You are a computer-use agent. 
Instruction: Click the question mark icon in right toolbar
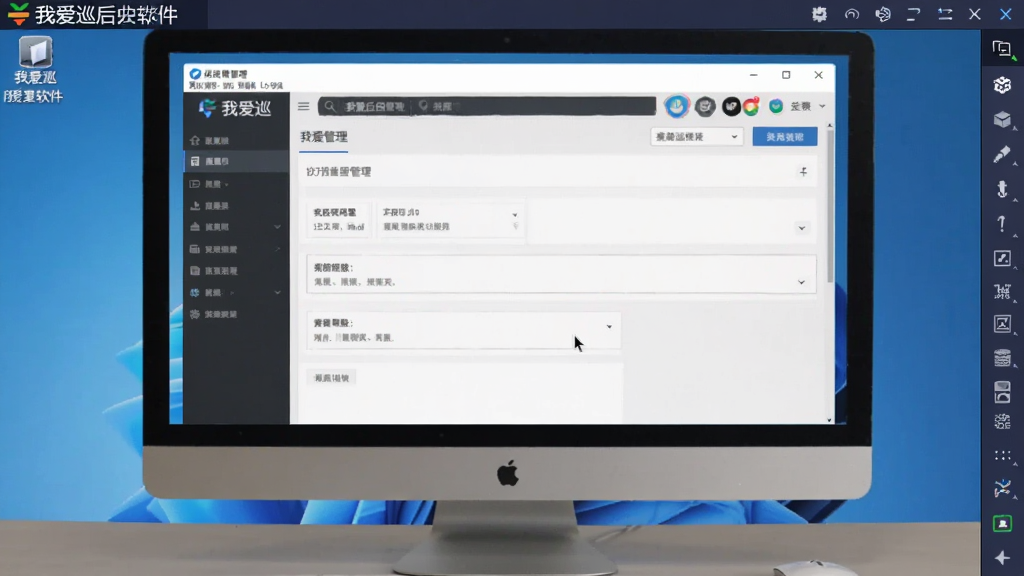(1002, 223)
